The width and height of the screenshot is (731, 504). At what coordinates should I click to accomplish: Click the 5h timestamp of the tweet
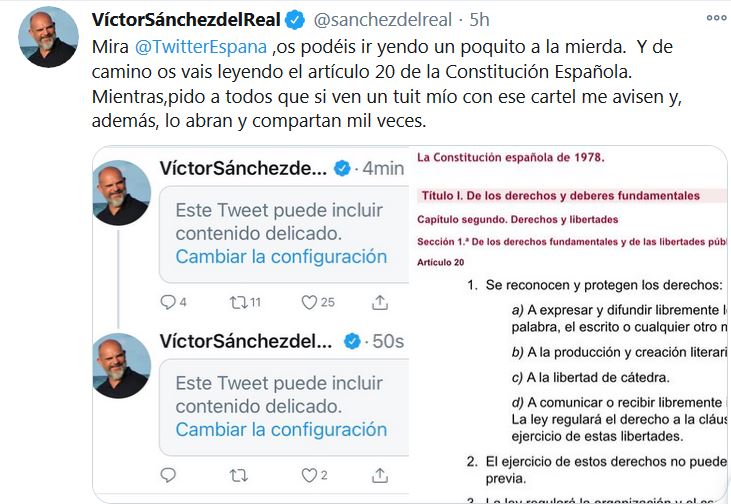tap(479, 19)
